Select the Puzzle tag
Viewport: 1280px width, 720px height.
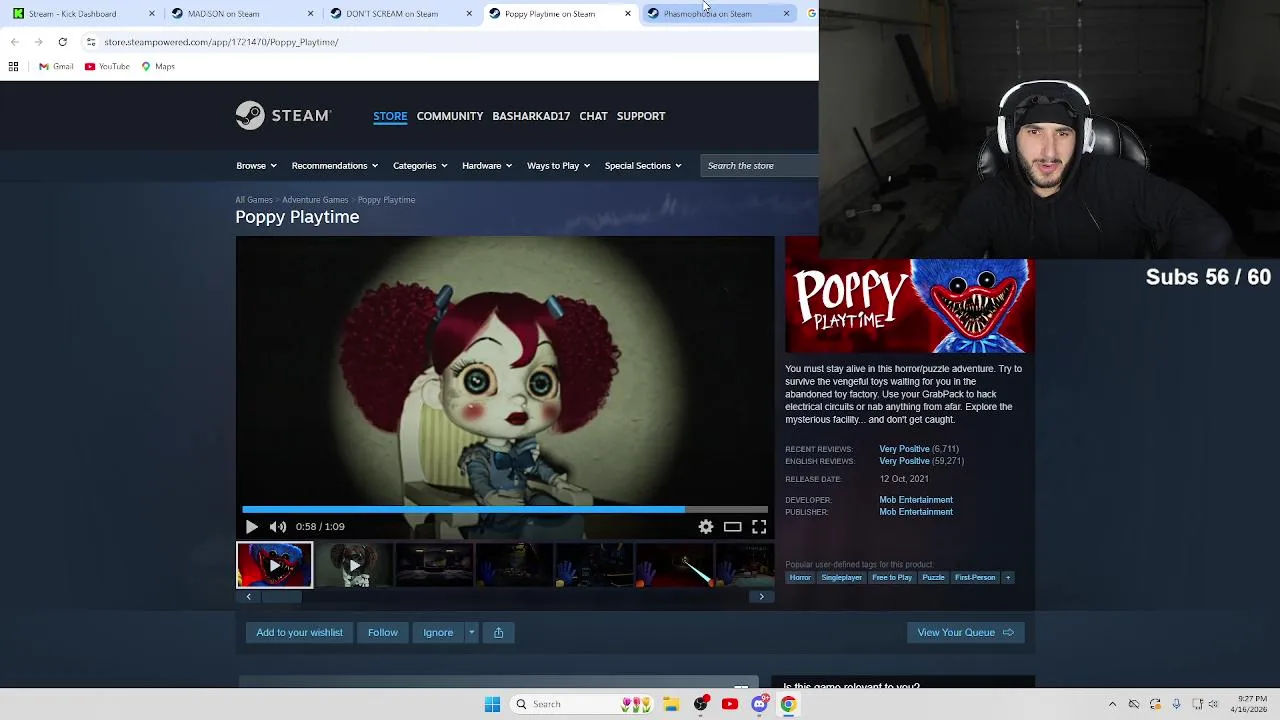[933, 577]
